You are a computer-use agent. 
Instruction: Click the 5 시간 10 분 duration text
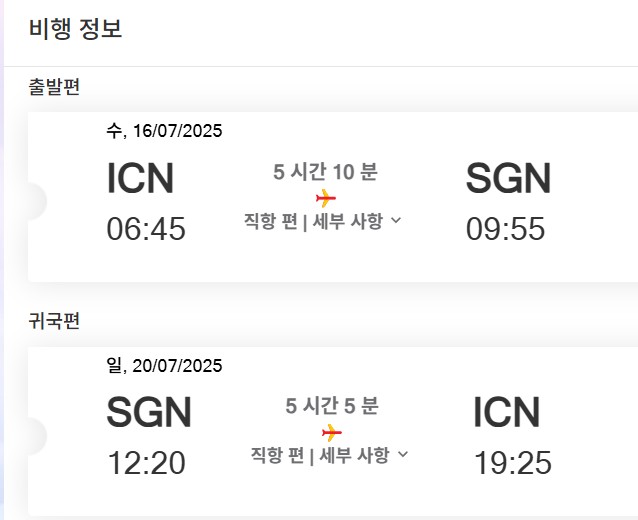[x=325, y=172]
